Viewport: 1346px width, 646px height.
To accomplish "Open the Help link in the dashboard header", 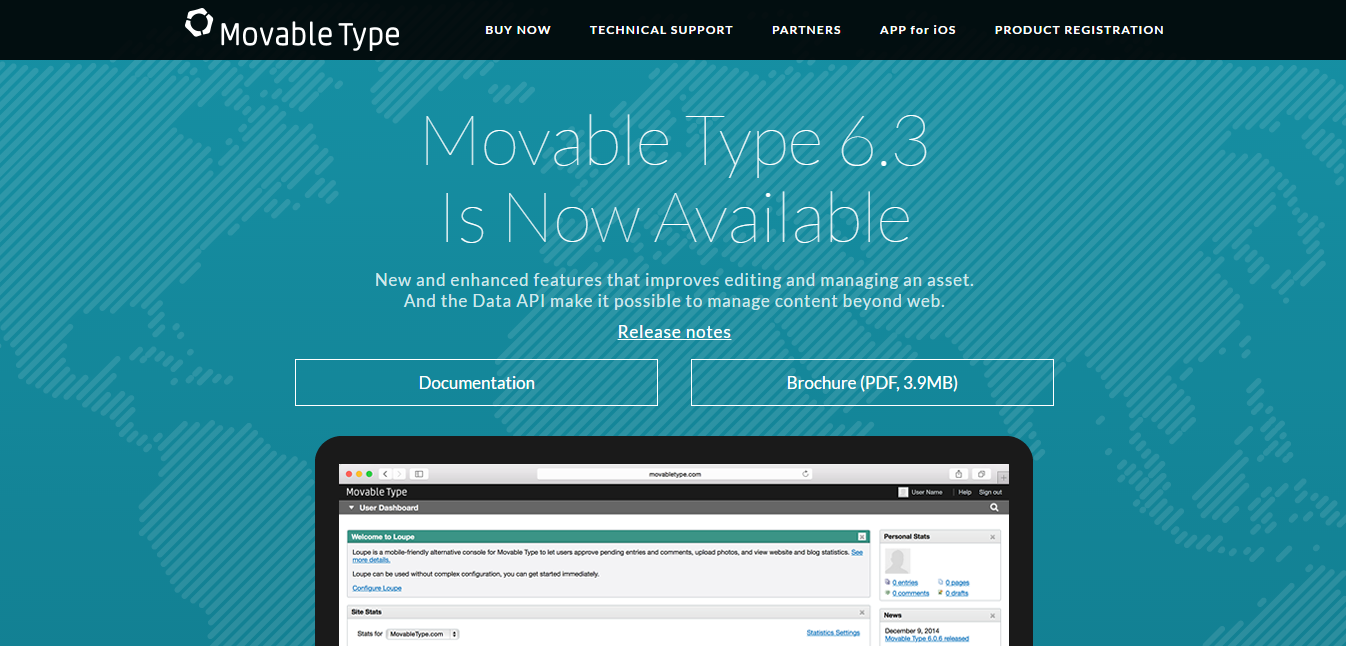I will (965, 492).
